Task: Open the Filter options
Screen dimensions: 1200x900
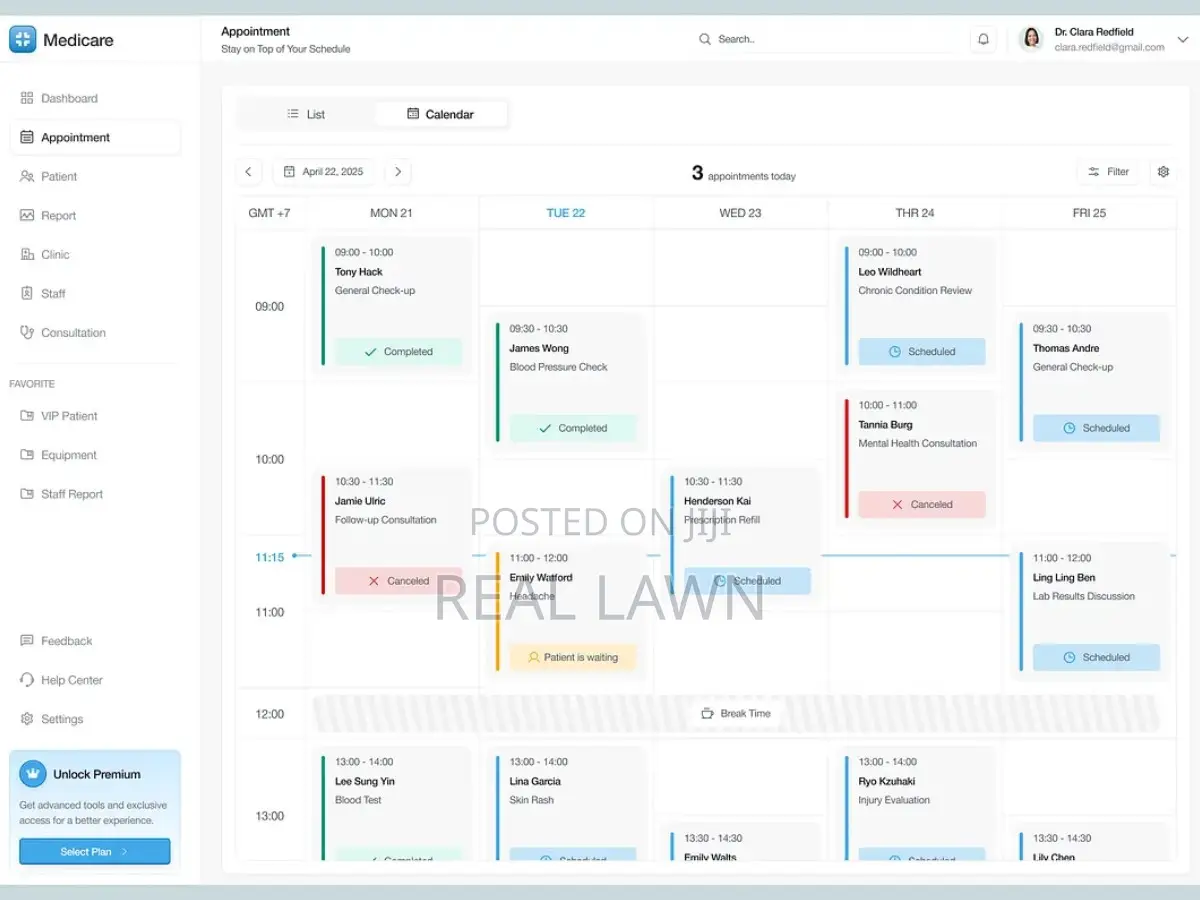Action: (x=1108, y=172)
